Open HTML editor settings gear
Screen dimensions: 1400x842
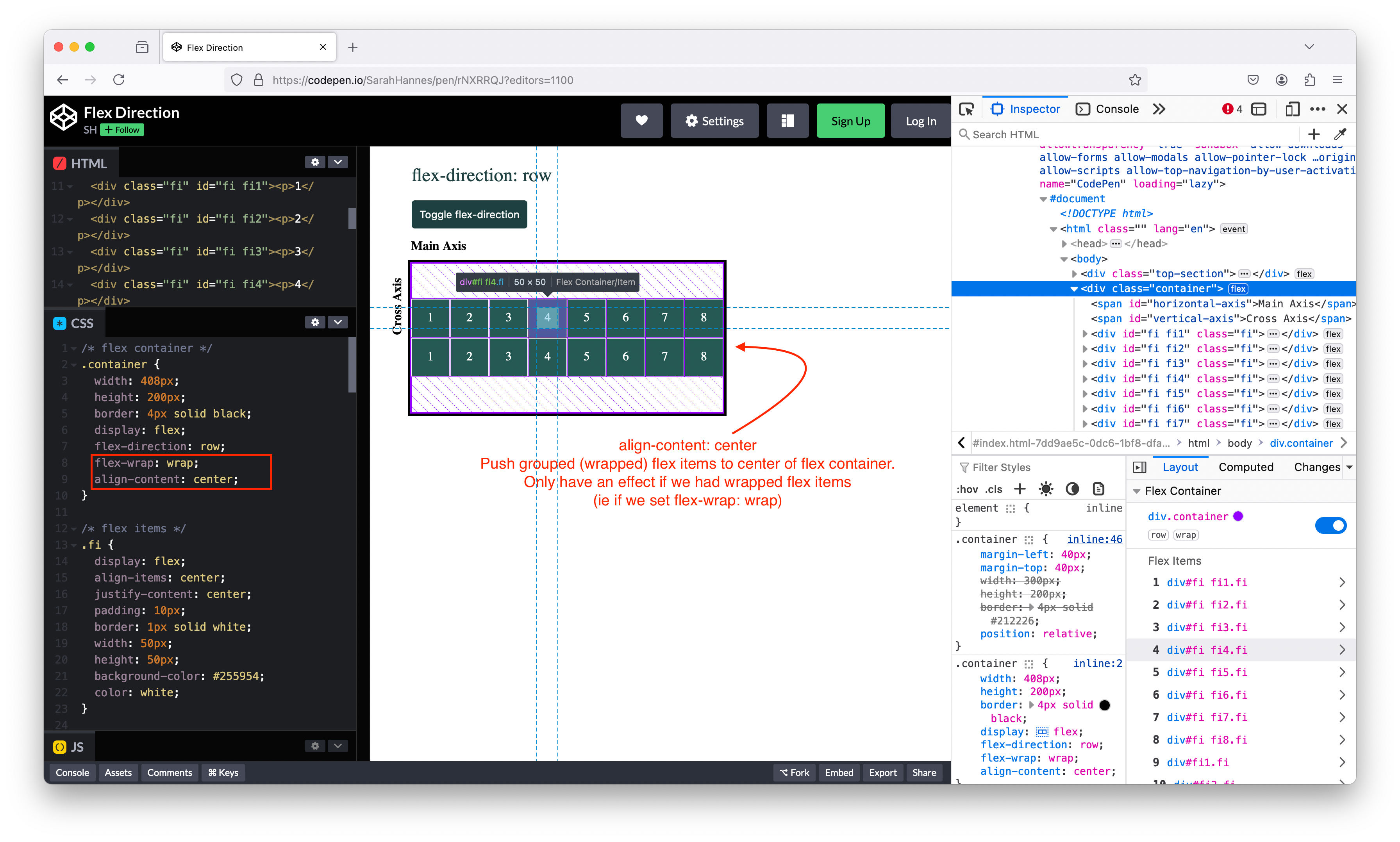click(315, 162)
